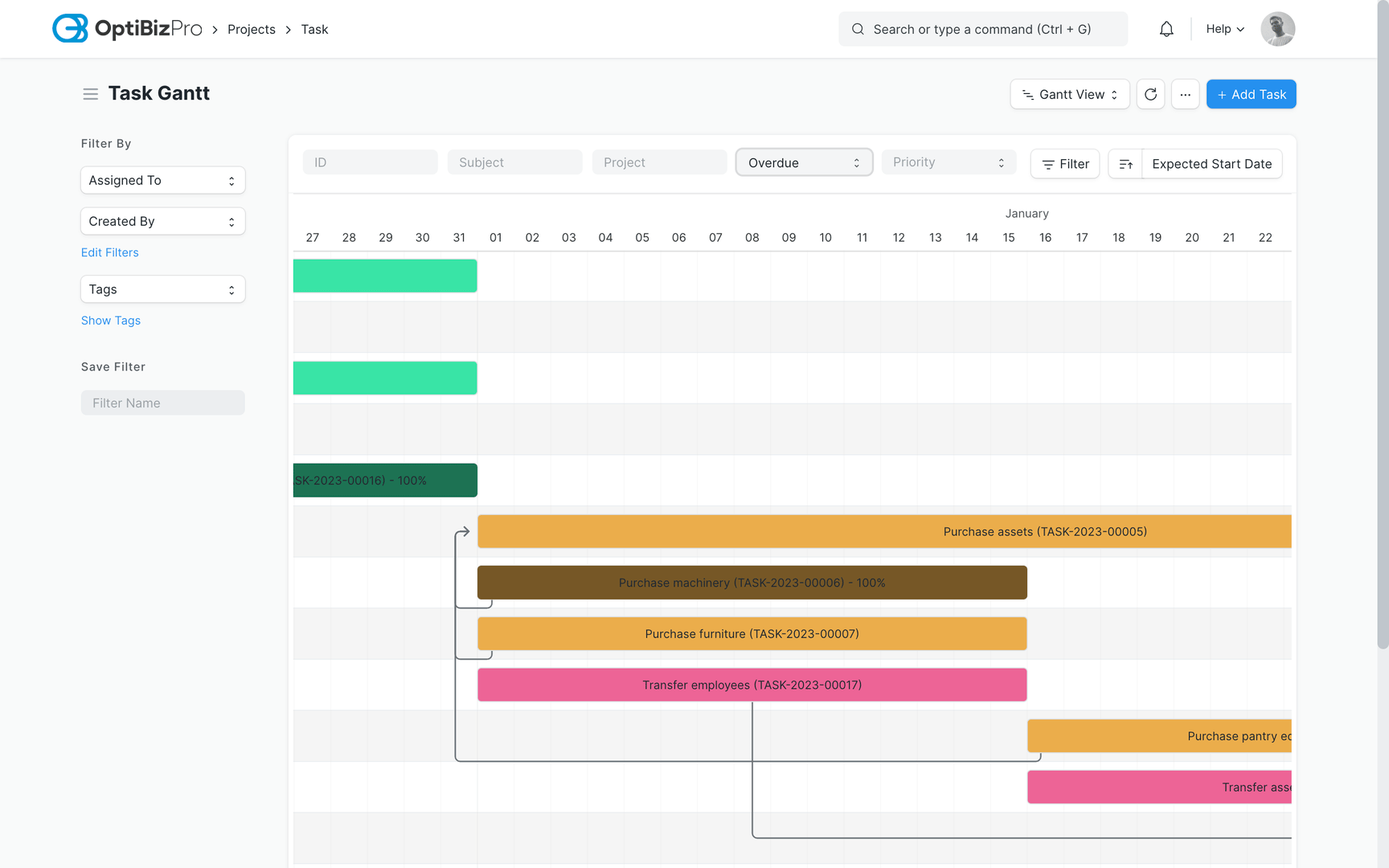Open the more options ellipsis menu
1389x868 pixels.
1185,94
